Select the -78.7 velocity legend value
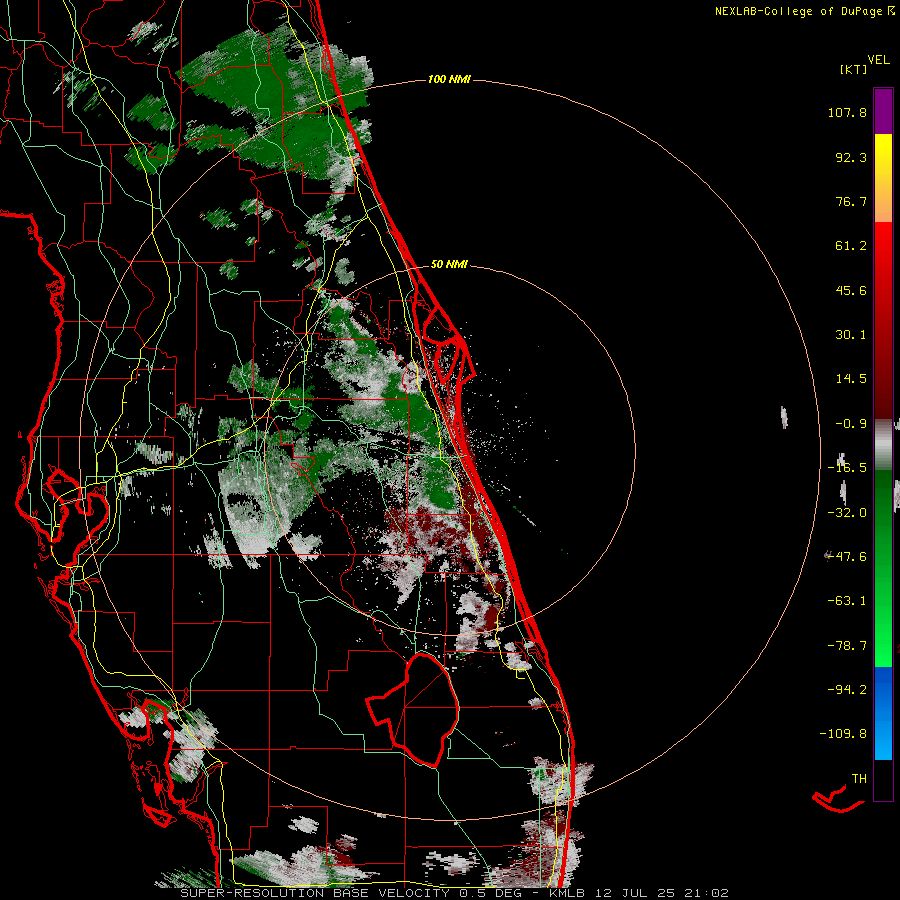Screen dimensions: 900x900 coord(847,646)
